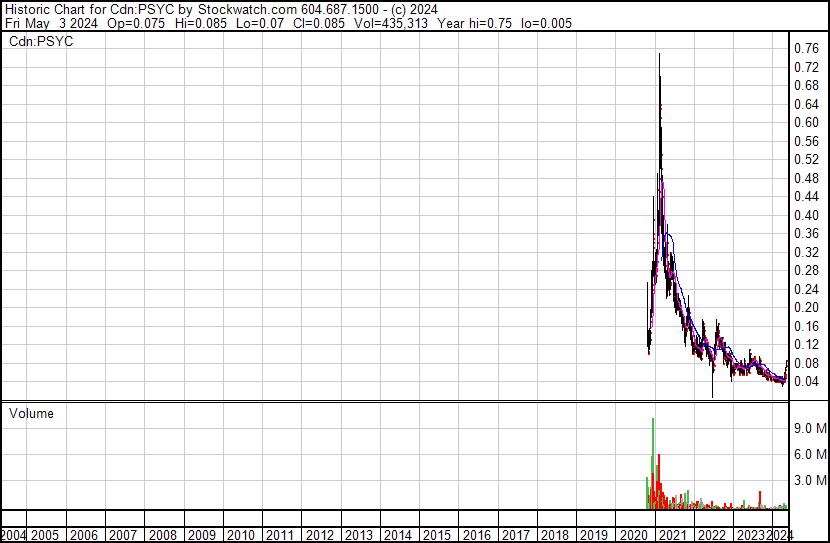830x543 pixels.
Task: Click the 3.0 M volume axis label
Action: point(808,481)
